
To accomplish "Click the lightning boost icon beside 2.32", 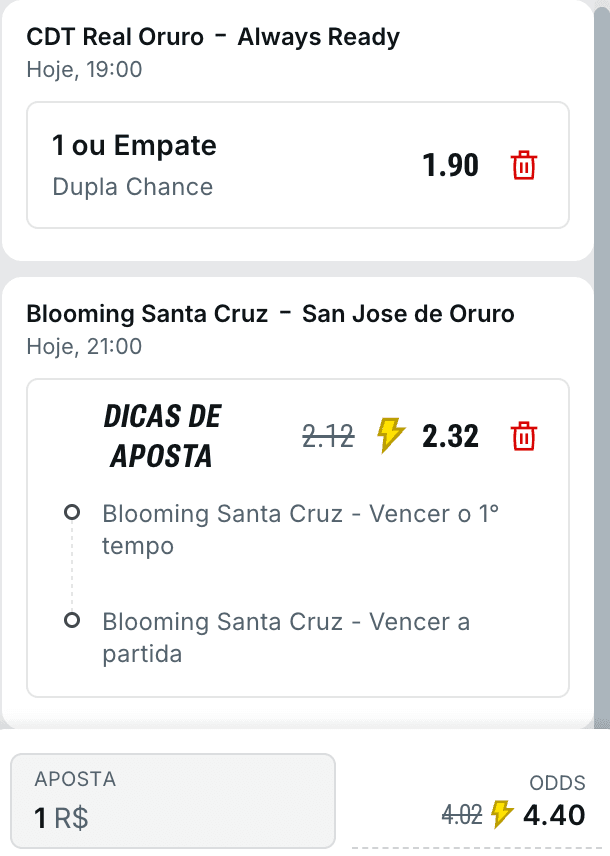I will click(390, 435).
